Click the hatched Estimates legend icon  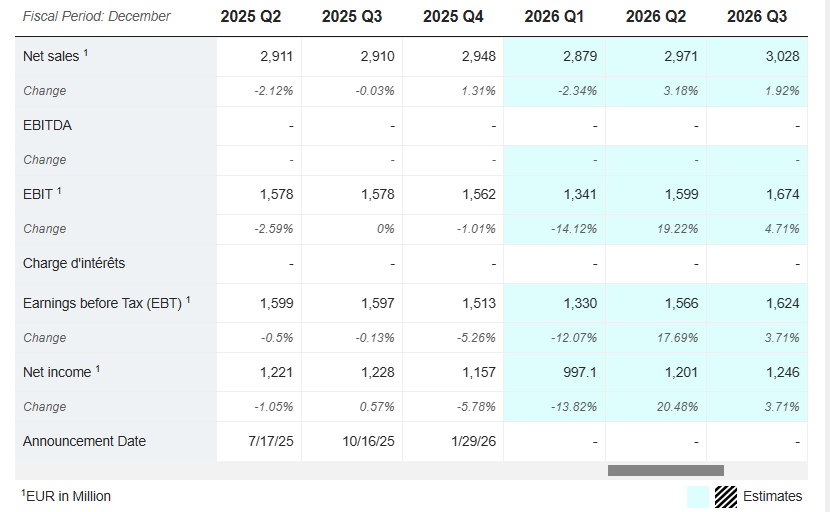click(x=725, y=497)
